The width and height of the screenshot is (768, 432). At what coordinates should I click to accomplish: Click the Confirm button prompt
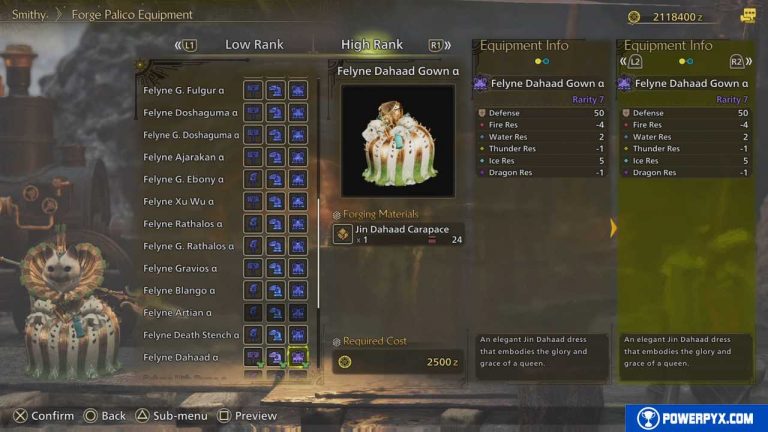(43, 416)
